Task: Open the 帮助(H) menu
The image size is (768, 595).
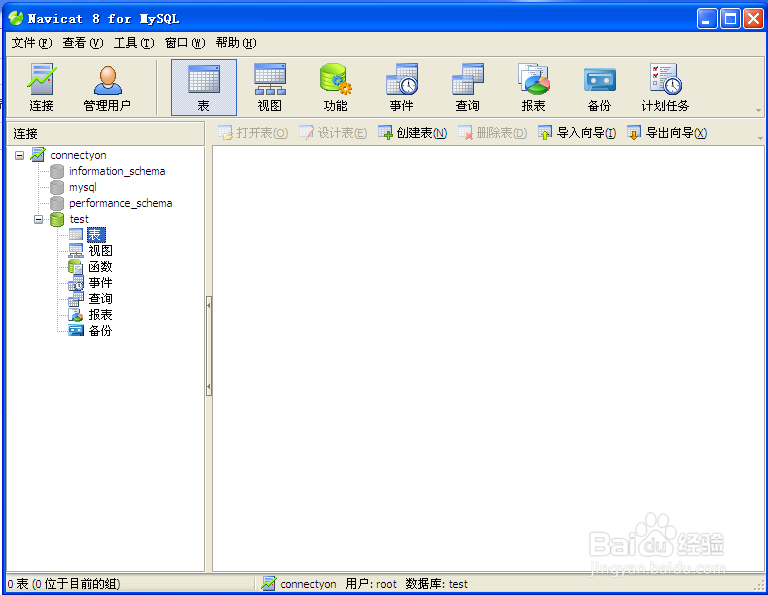Action: tap(236, 43)
